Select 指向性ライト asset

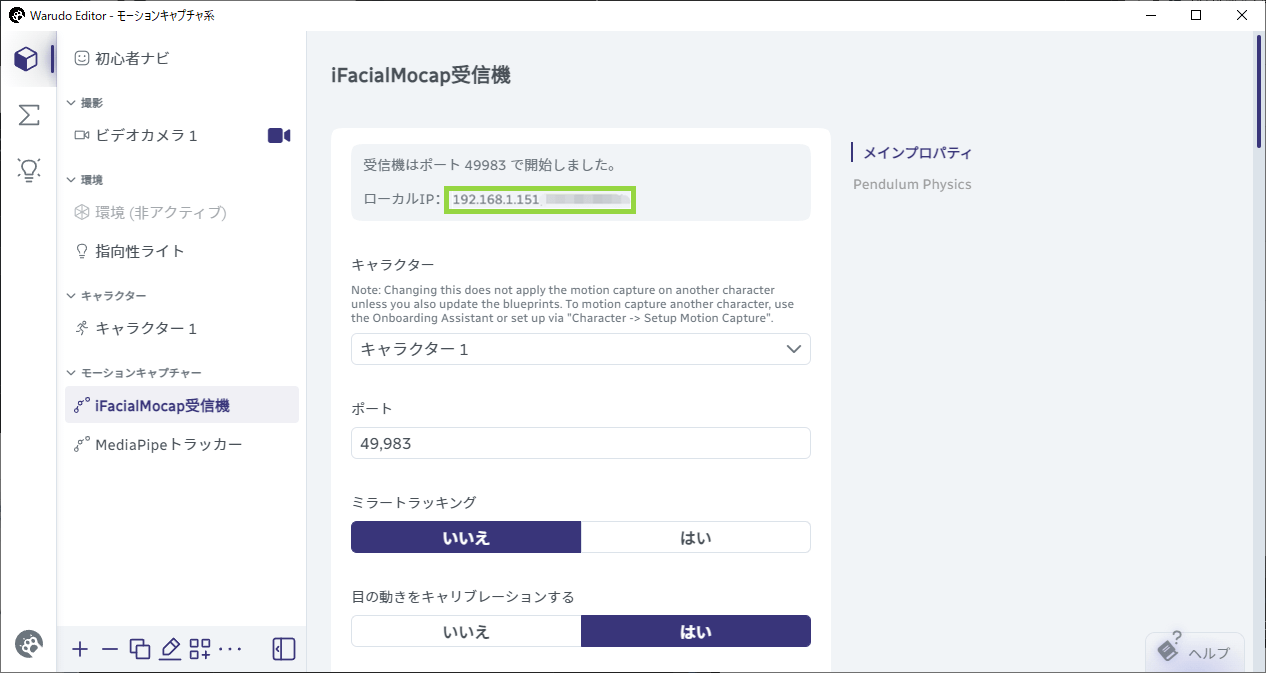[x=182, y=251]
